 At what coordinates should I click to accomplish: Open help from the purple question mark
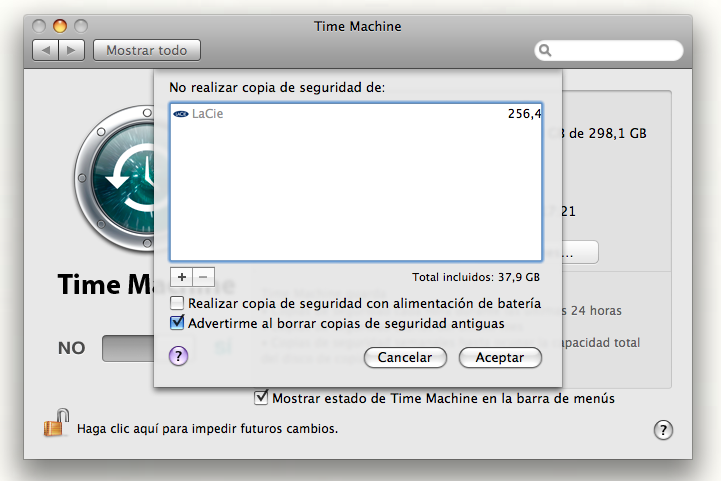[178, 356]
